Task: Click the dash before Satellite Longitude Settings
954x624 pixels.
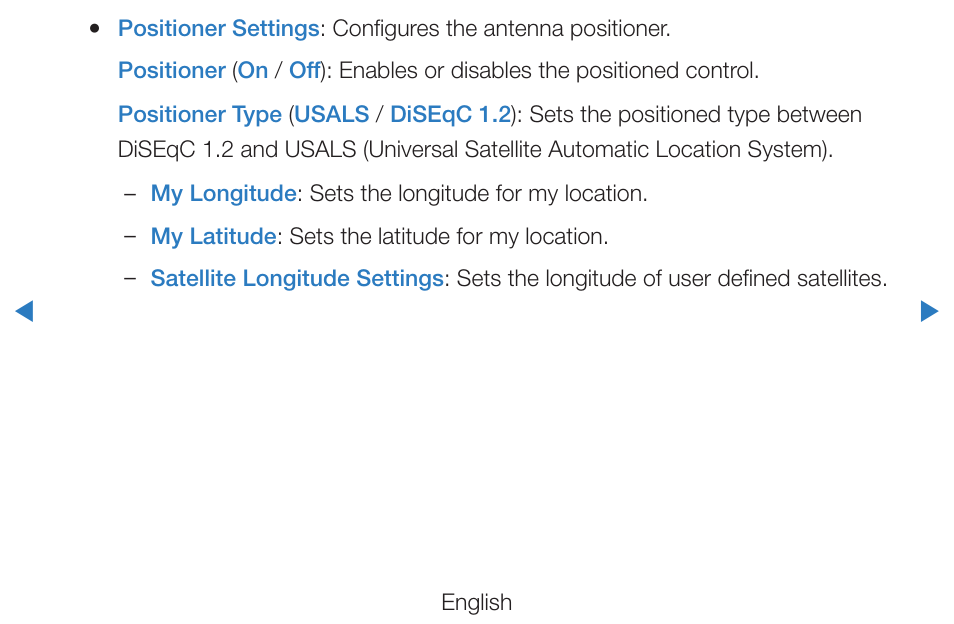Action: point(129,279)
